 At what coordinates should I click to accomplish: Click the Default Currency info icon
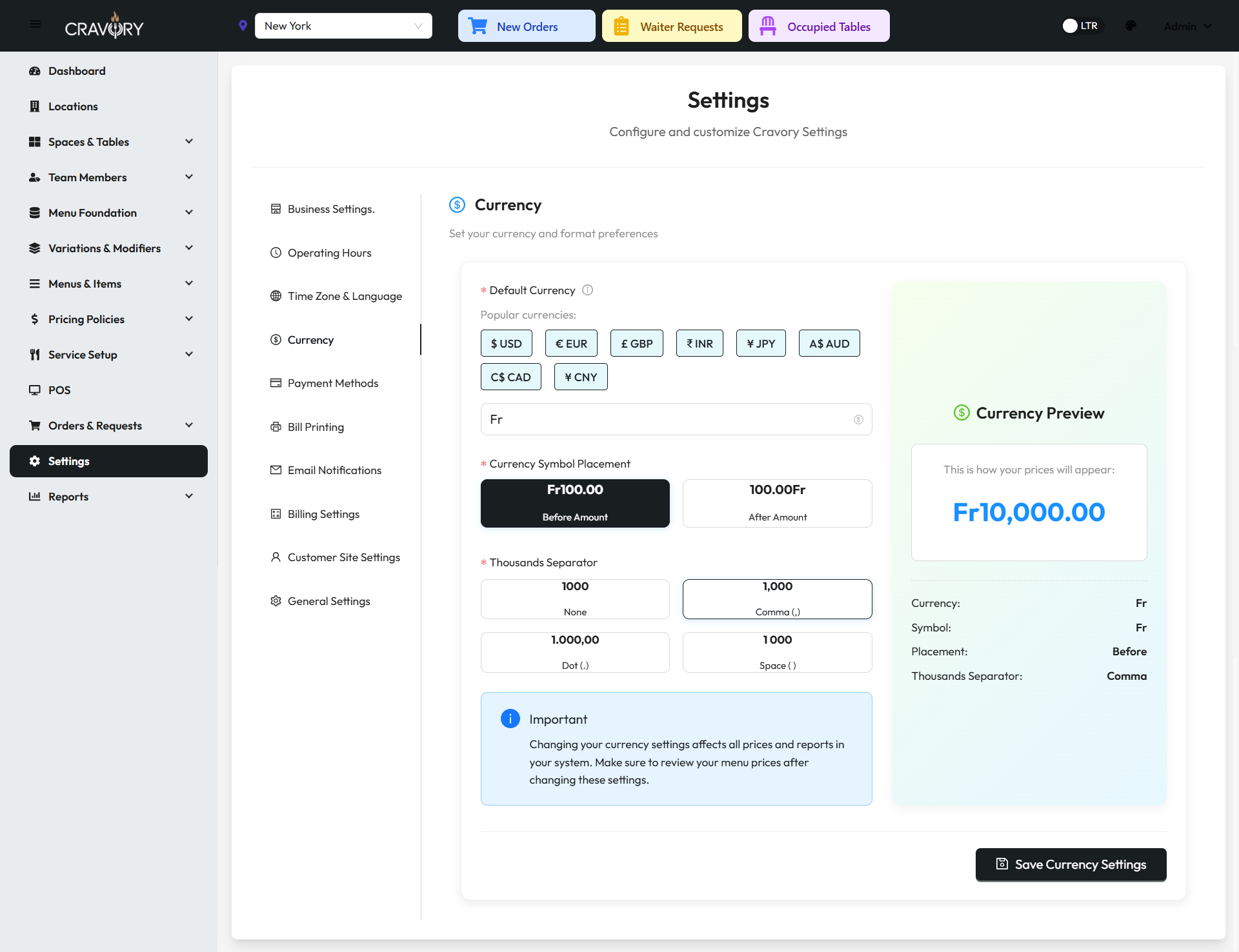point(587,290)
